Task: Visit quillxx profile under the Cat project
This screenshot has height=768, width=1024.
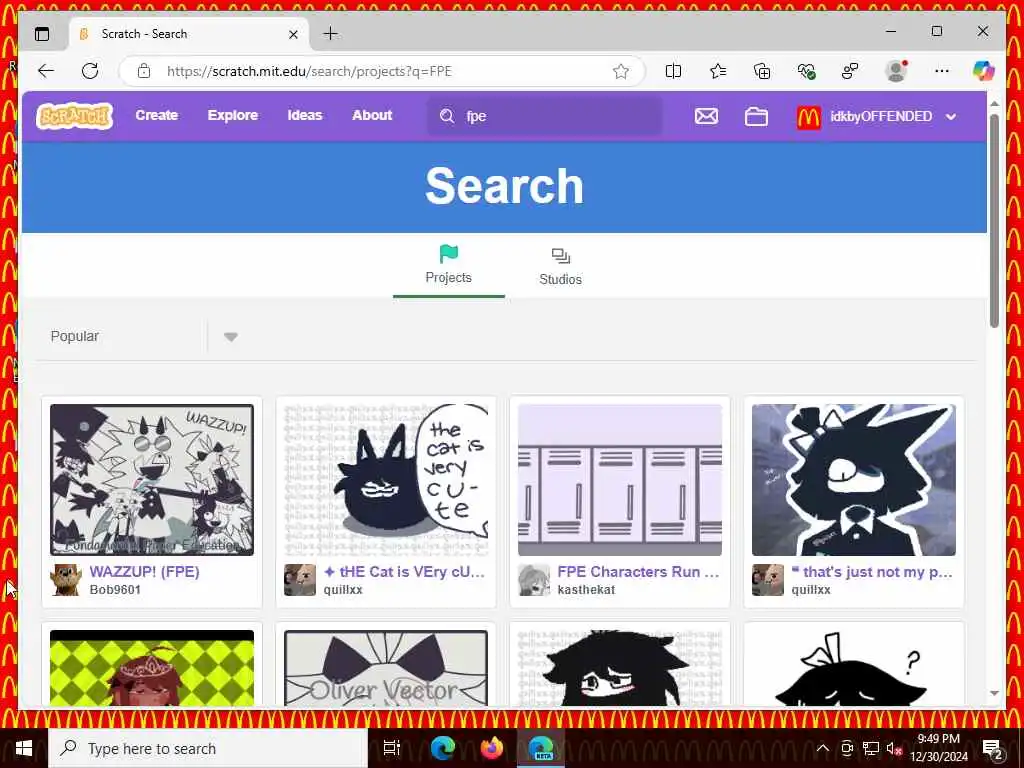Action: click(343, 589)
